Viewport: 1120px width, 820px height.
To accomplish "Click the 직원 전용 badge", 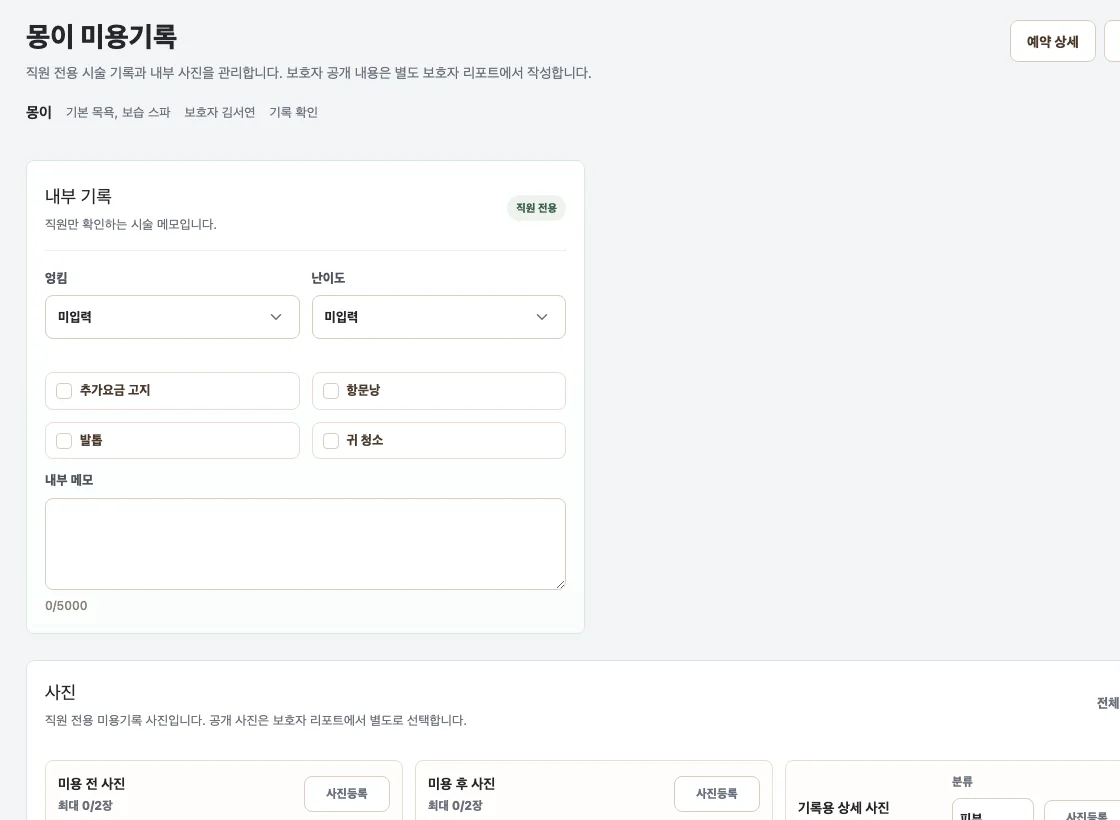I will click(x=536, y=208).
